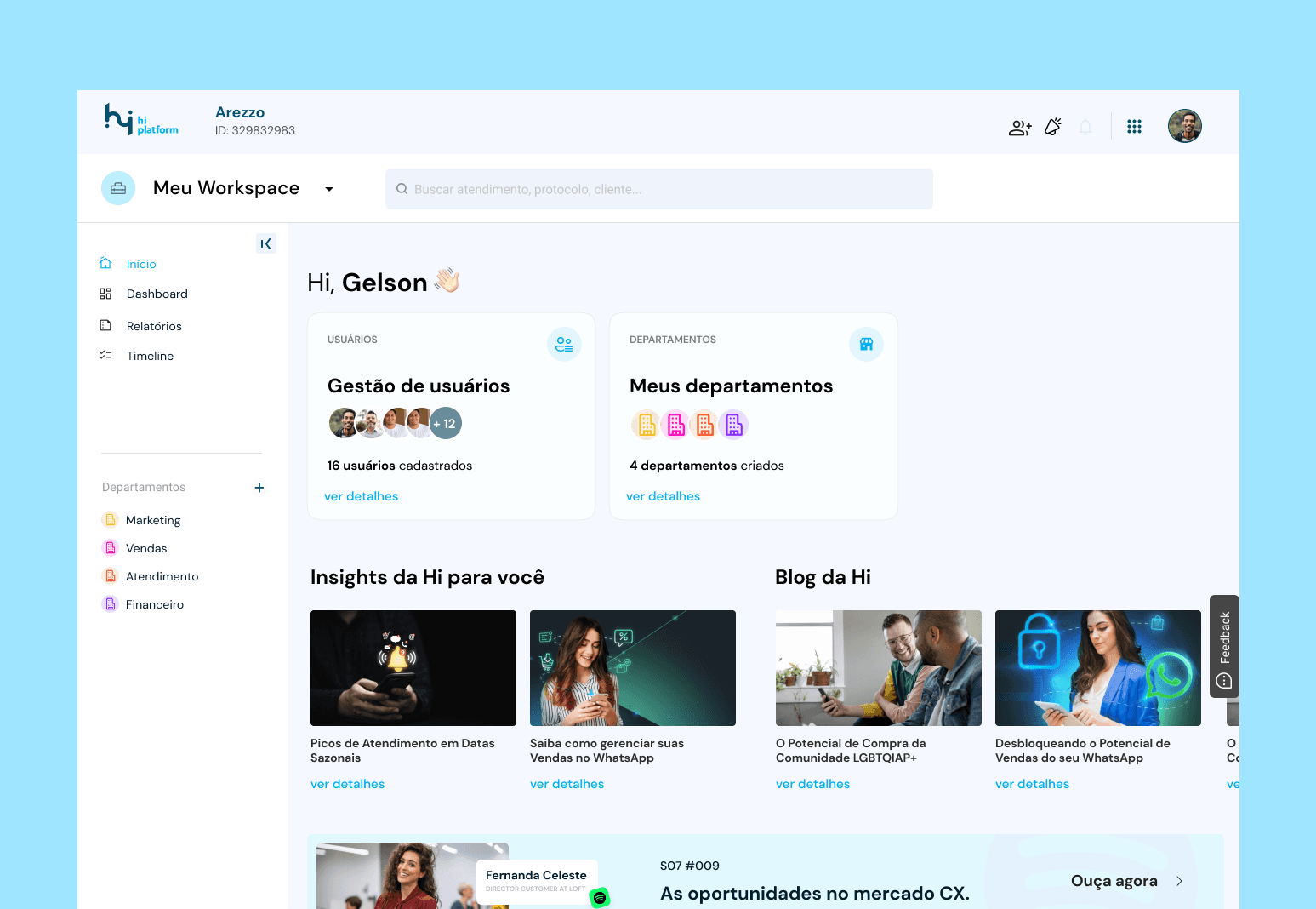Screen dimensions: 1316x909
Task: Click the Spotify icon on podcast banner
Action: (600, 897)
